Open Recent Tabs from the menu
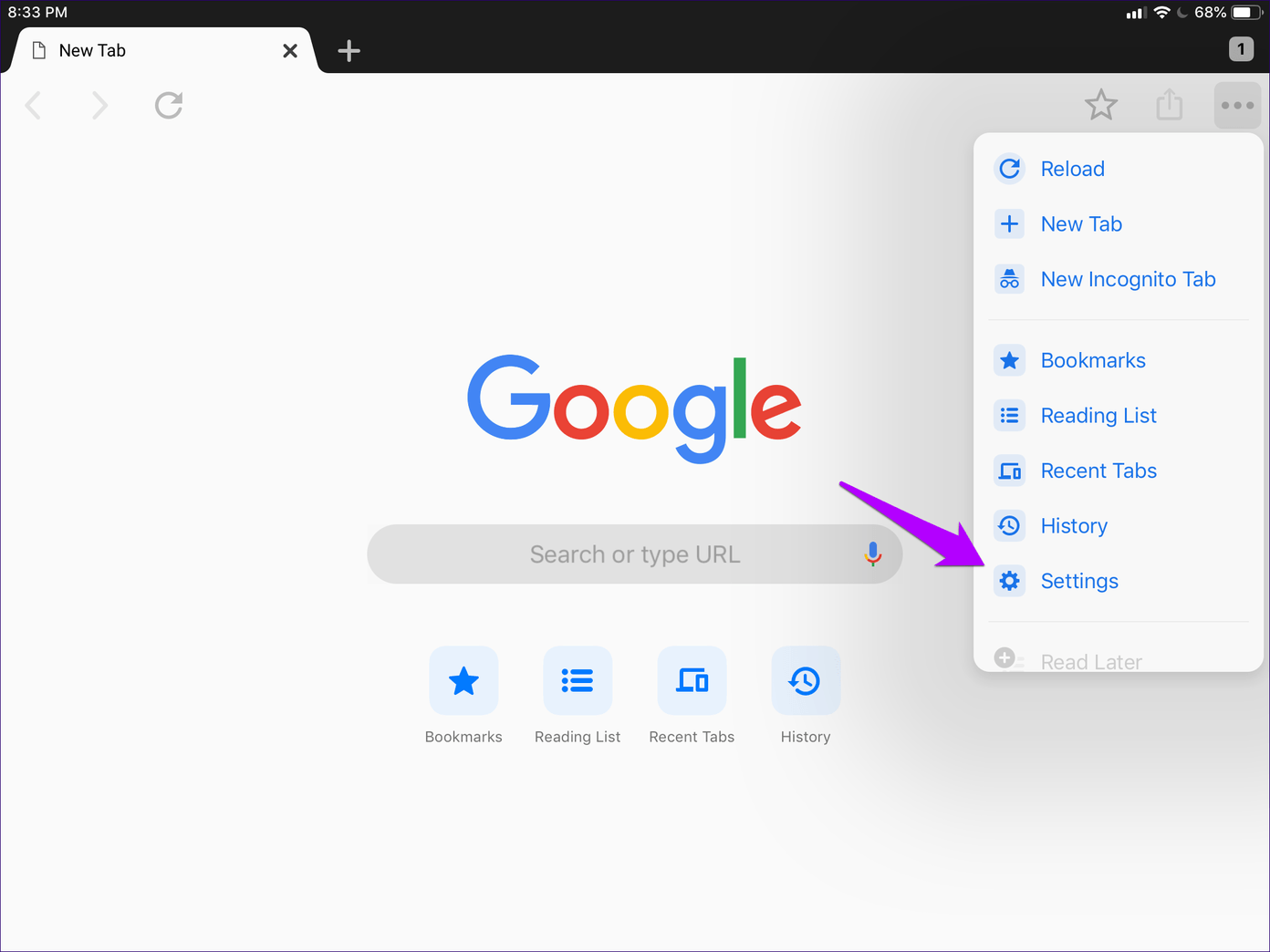Viewport: 1270px width, 952px height. pyautogui.click(x=1119, y=471)
